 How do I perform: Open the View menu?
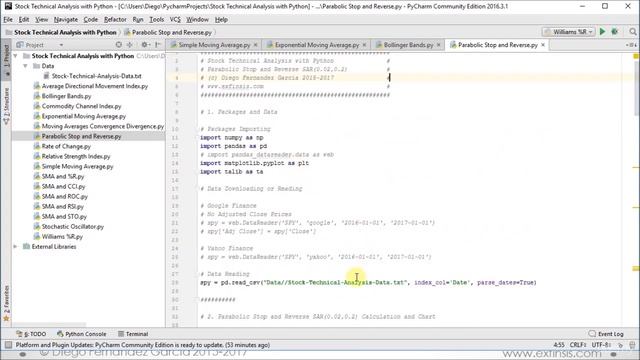[41, 19]
